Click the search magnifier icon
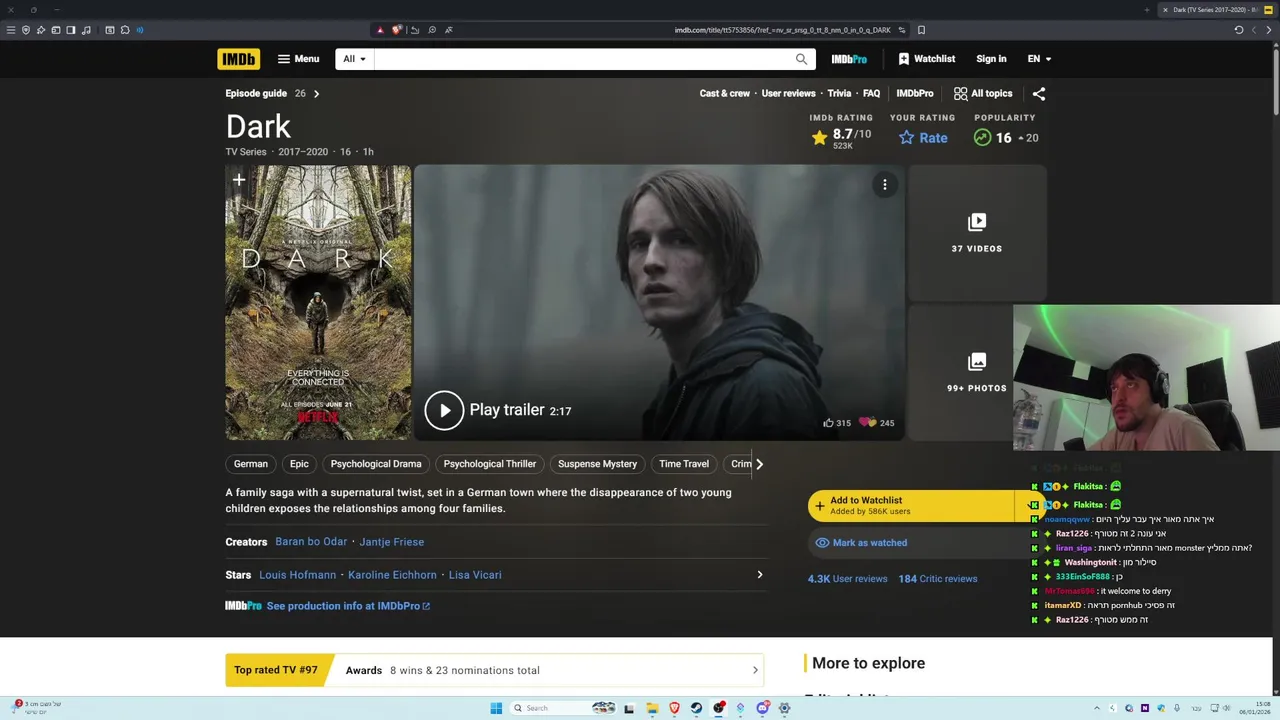Screen dimensions: 1280x720 [x=801, y=59]
